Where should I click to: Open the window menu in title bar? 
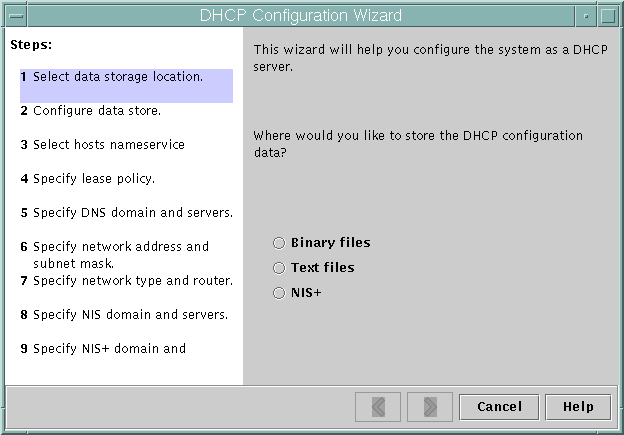point(14,15)
